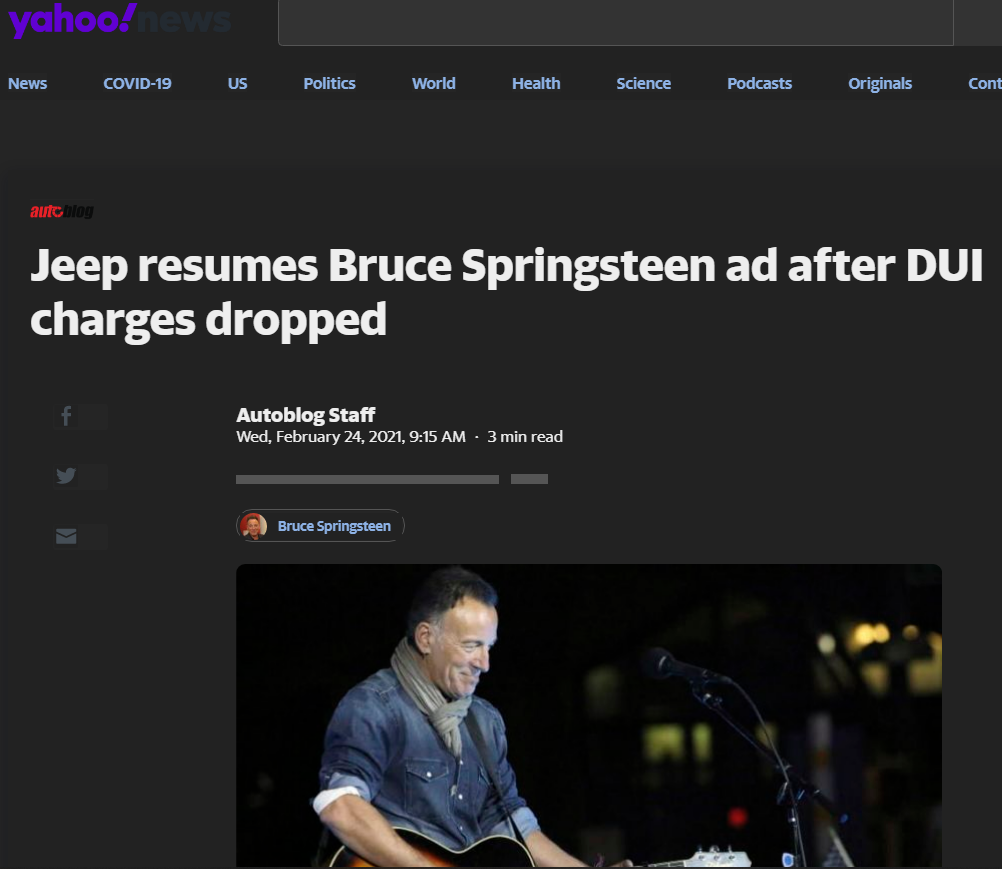Click inside the search input field
Viewport: 1002px width, 869px height.
pyautogui.click(x=615, y=22)
